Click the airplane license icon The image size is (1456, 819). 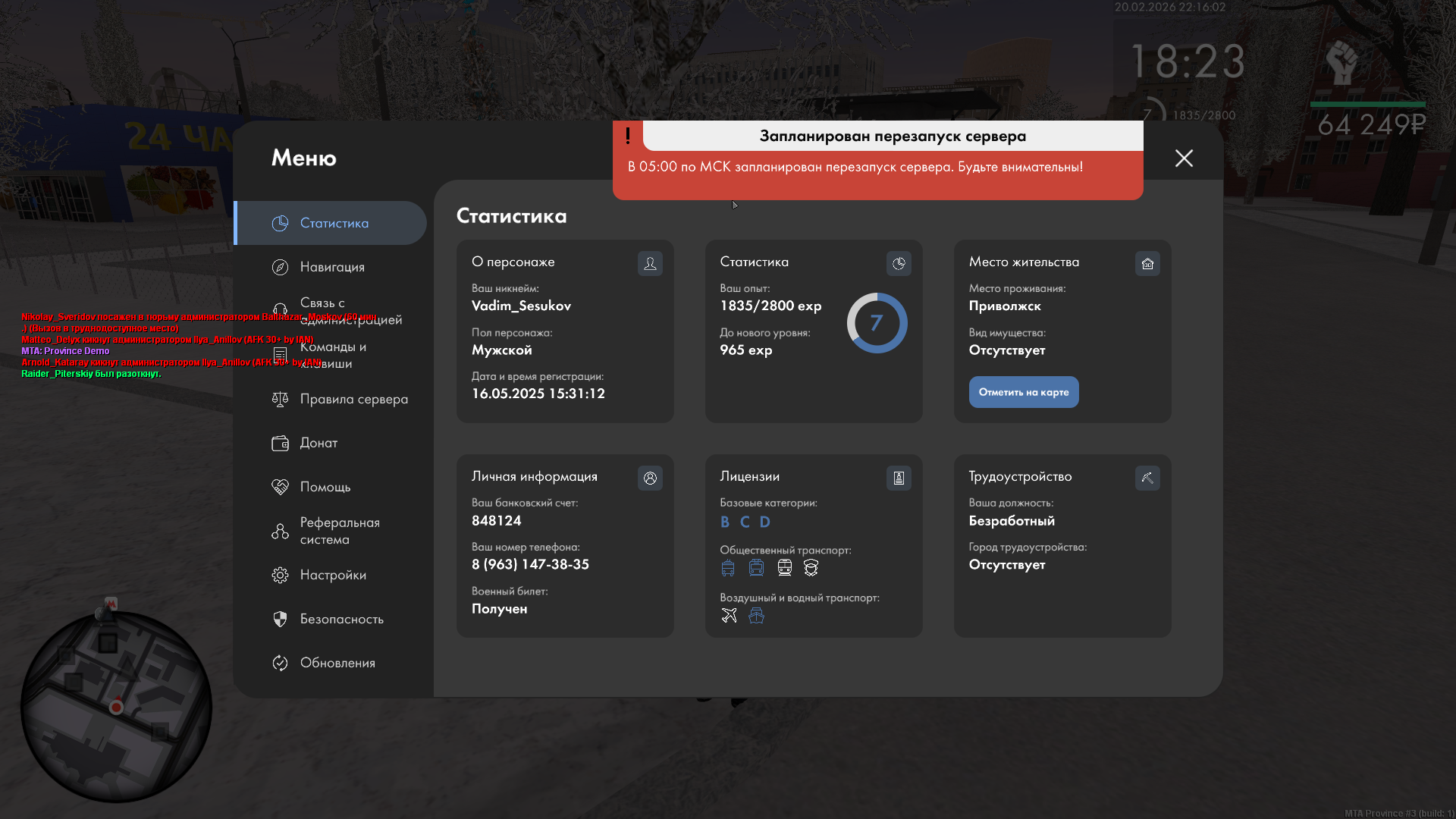(x=729, y=615)
